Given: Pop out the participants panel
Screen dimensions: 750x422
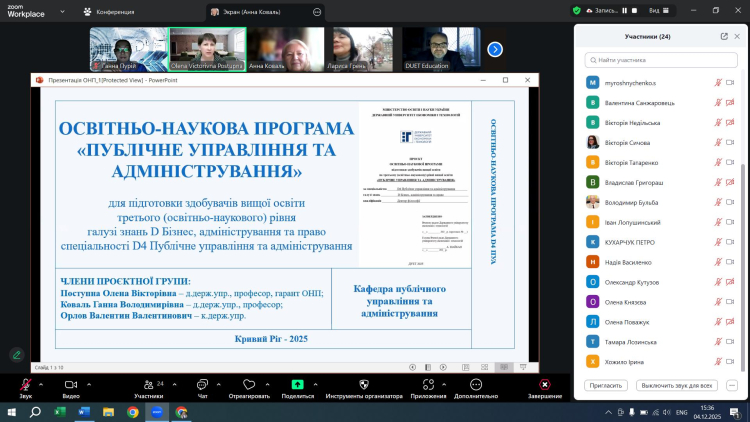Looking at the screenshot, I should pos(724,36).
